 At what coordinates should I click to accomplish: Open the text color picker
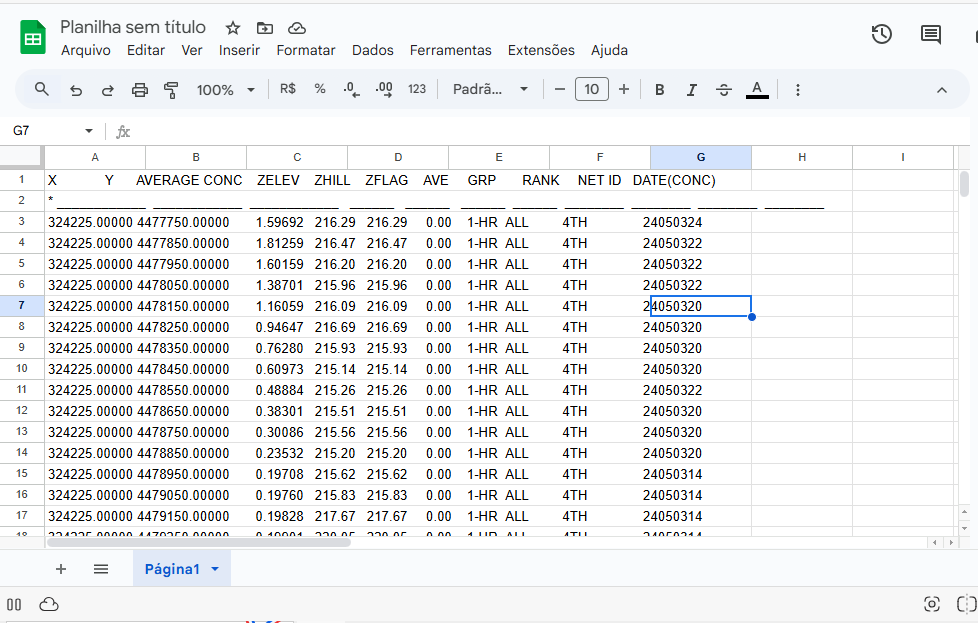coord(757,90)
